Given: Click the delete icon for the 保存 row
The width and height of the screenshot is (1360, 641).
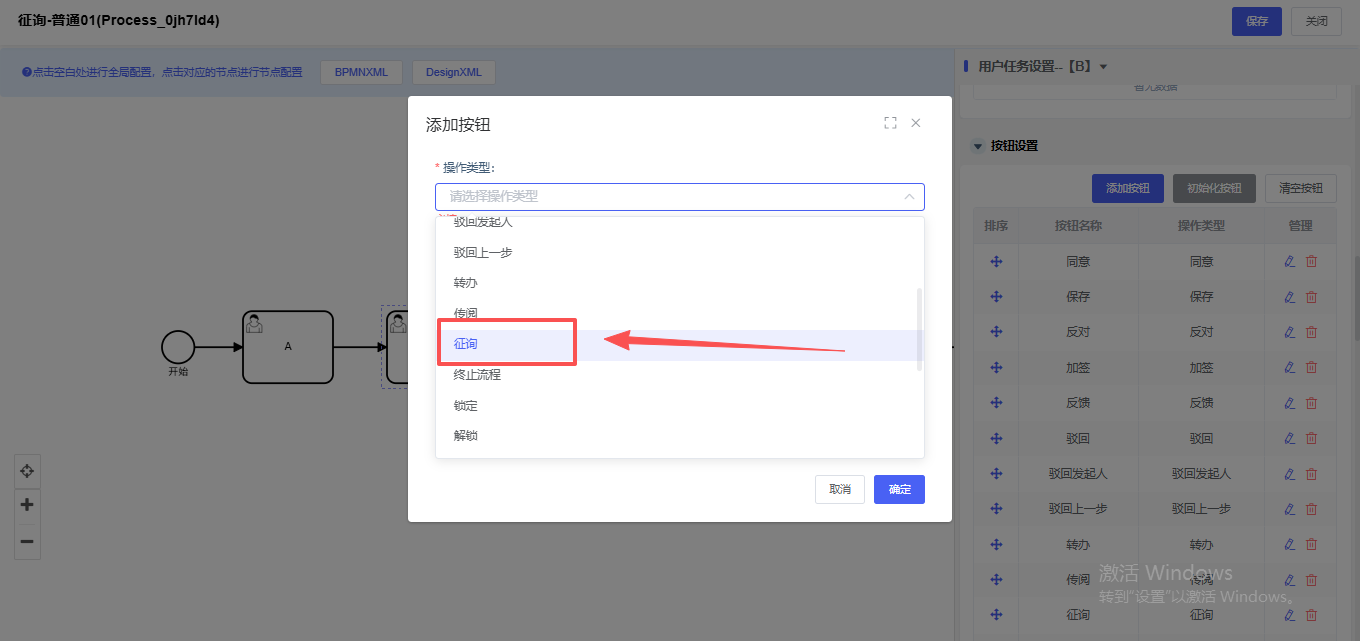Looking at the screenshot, I should [x=1311, y=297].
